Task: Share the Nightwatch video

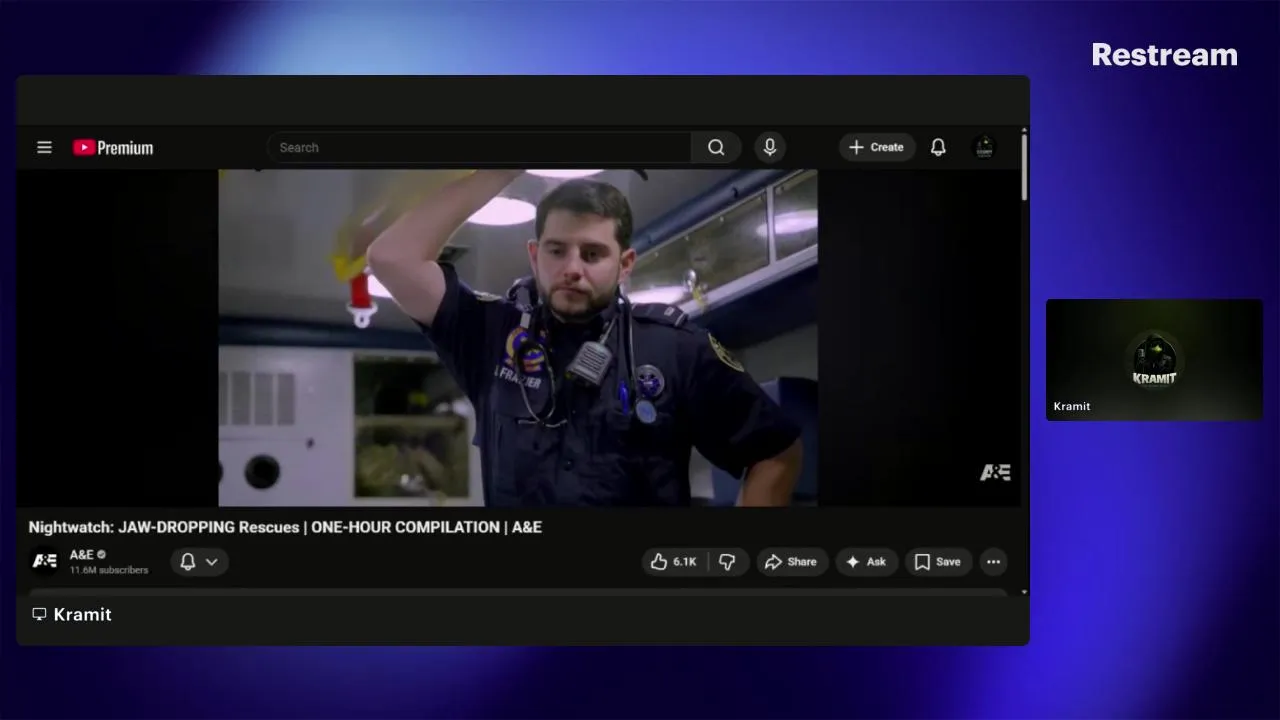Action: [791, 562]
